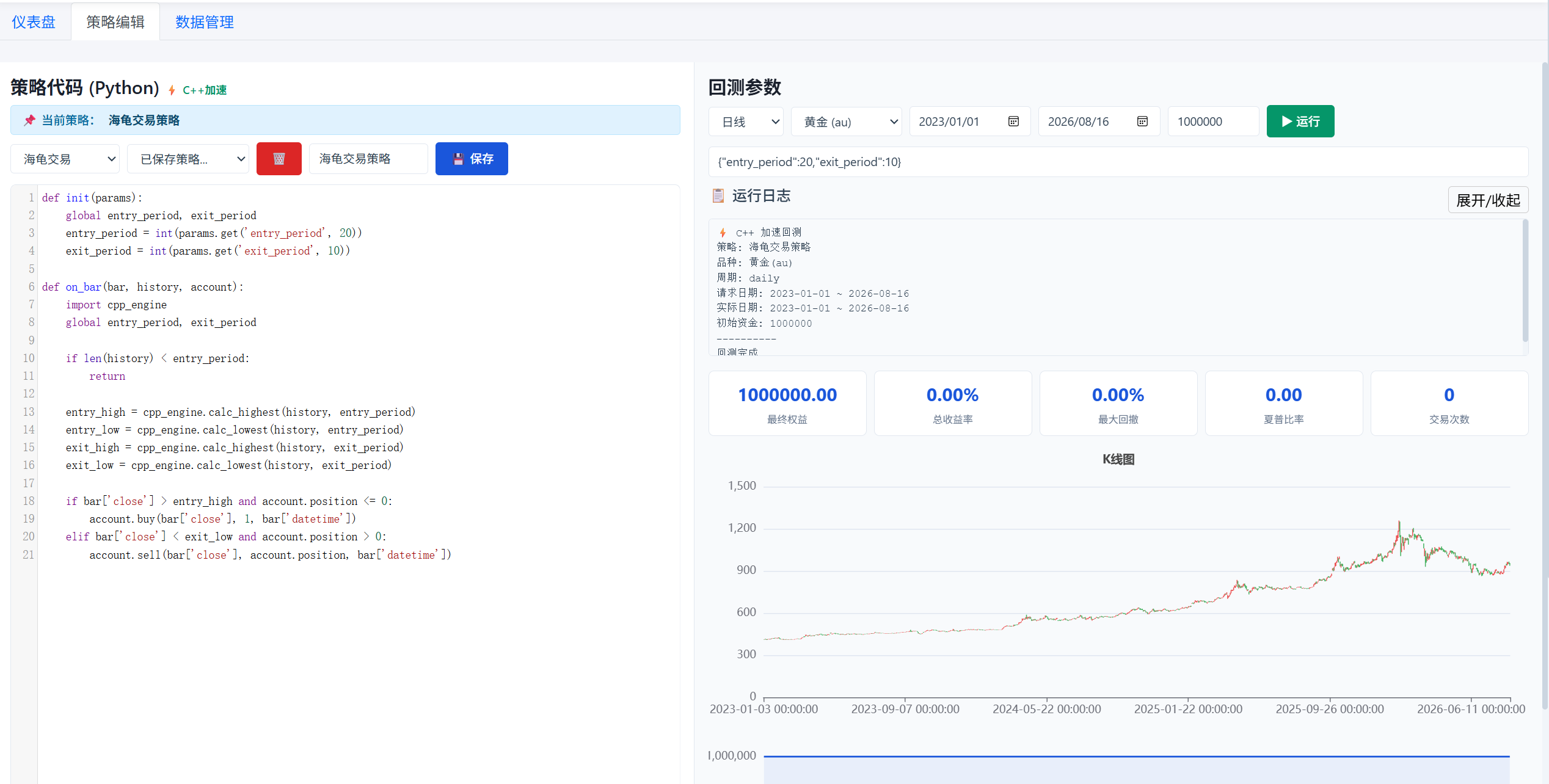Open calendar picker for start date 2023/01/01
The width and height of the screenshot is (1549, 784).
1013,122
